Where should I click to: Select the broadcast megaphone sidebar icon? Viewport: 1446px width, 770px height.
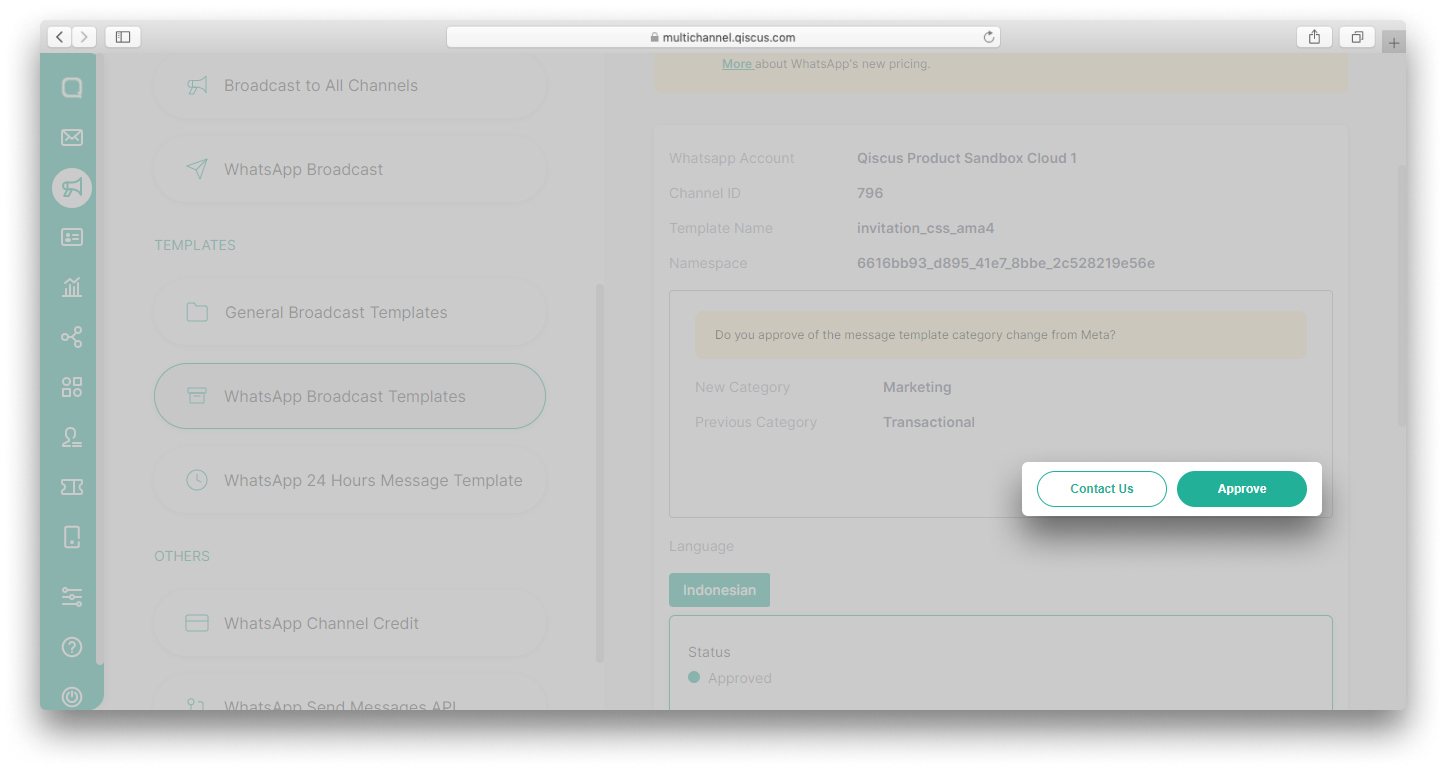pyautogui.click(x=72, y=188)
